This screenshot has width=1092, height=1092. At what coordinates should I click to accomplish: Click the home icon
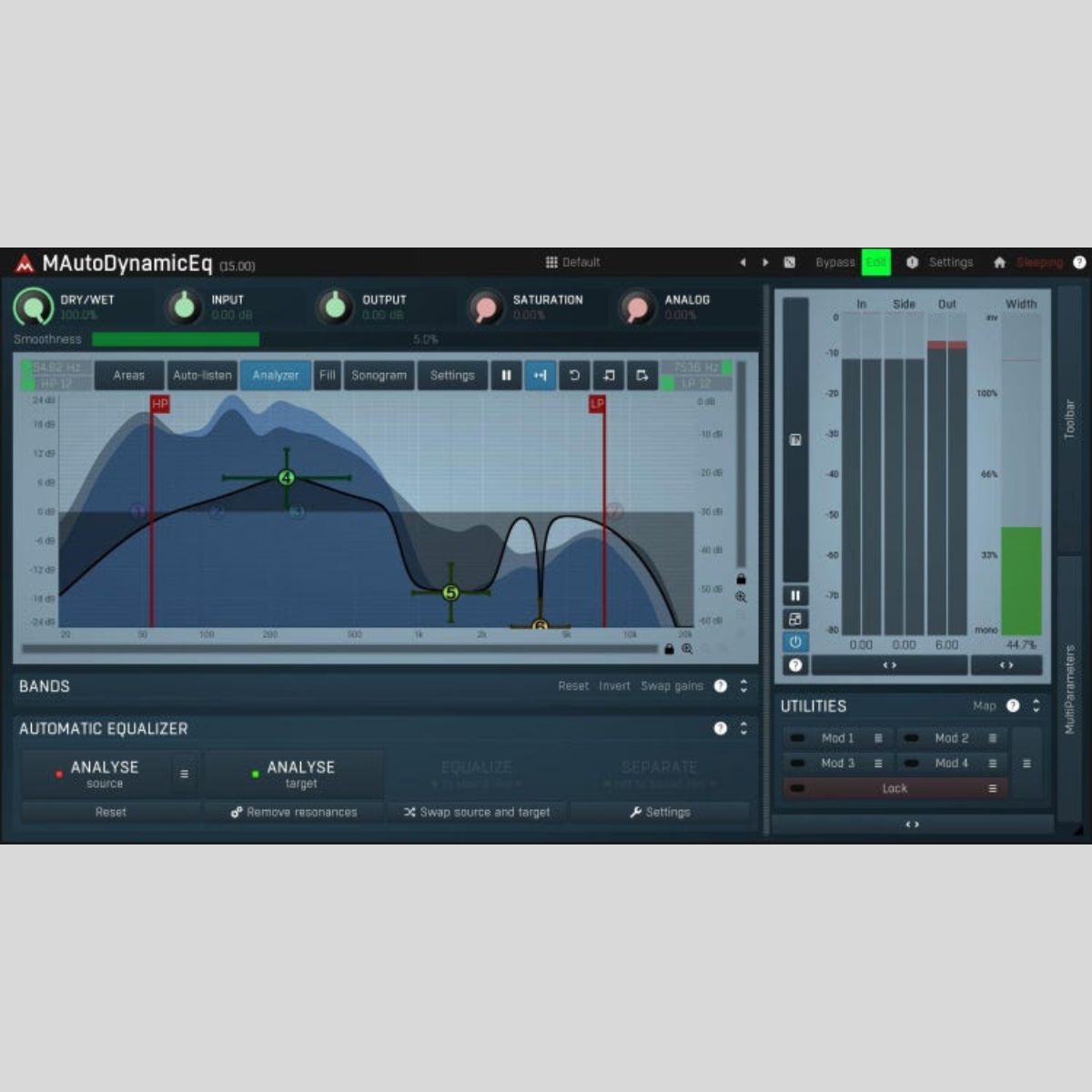point(999,262)
